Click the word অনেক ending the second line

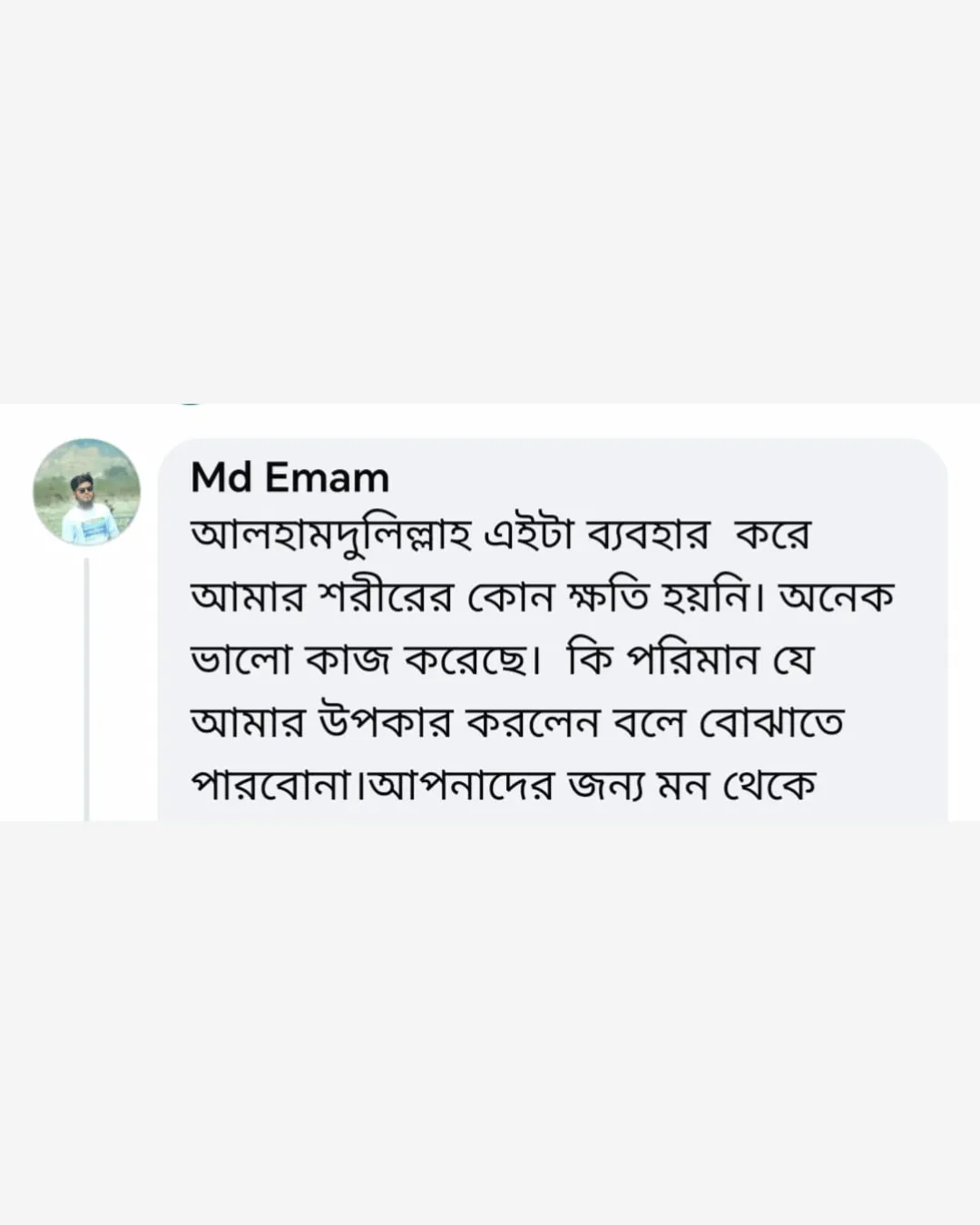[836, 597]
